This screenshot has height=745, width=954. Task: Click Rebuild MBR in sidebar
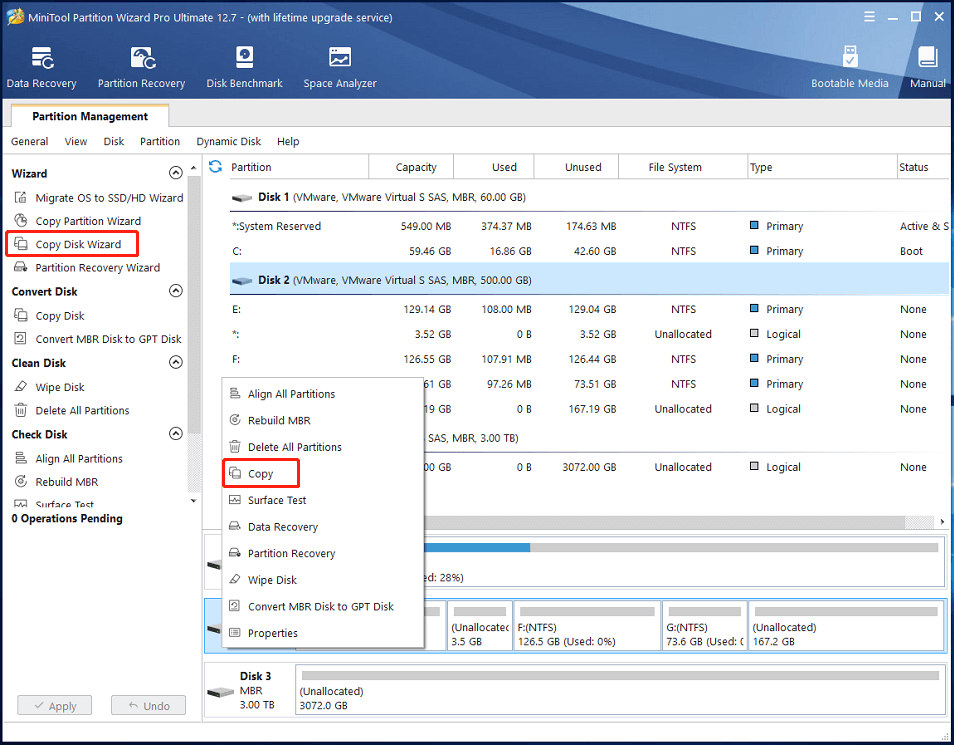(x=56, y=482)
